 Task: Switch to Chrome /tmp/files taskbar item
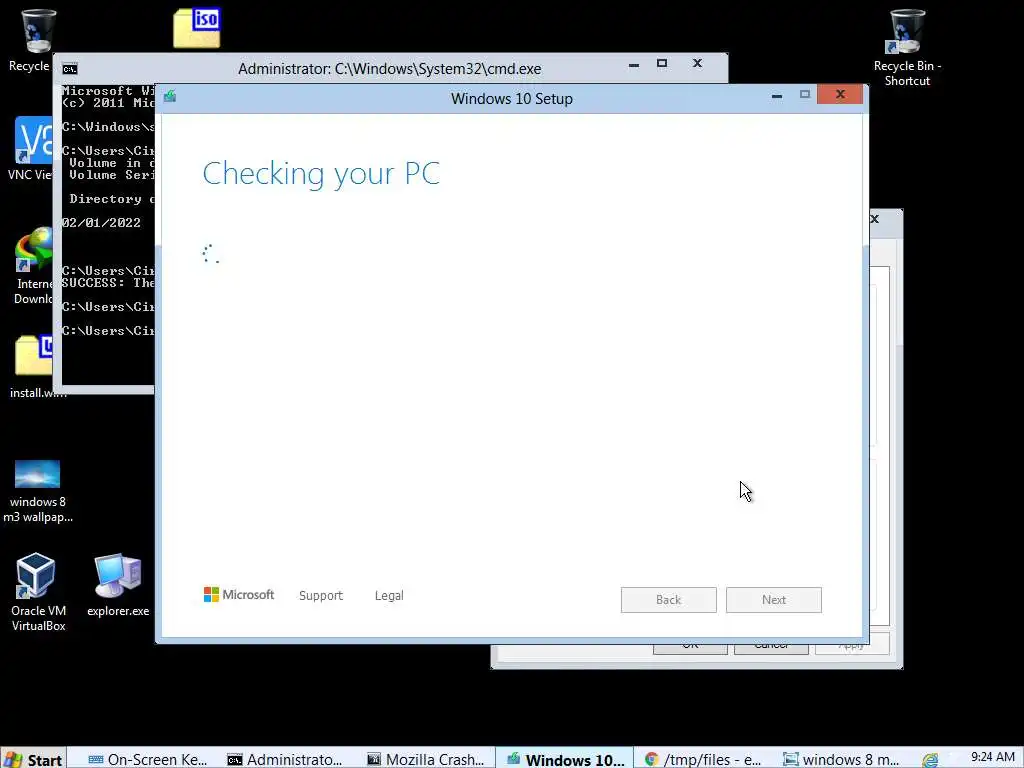point(703,759)
